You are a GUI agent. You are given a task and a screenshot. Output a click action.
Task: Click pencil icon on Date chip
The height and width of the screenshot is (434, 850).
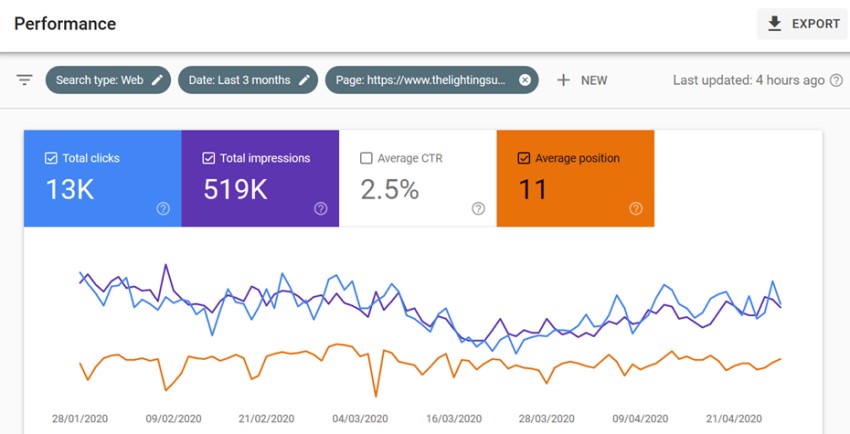[x=304, y=80]
